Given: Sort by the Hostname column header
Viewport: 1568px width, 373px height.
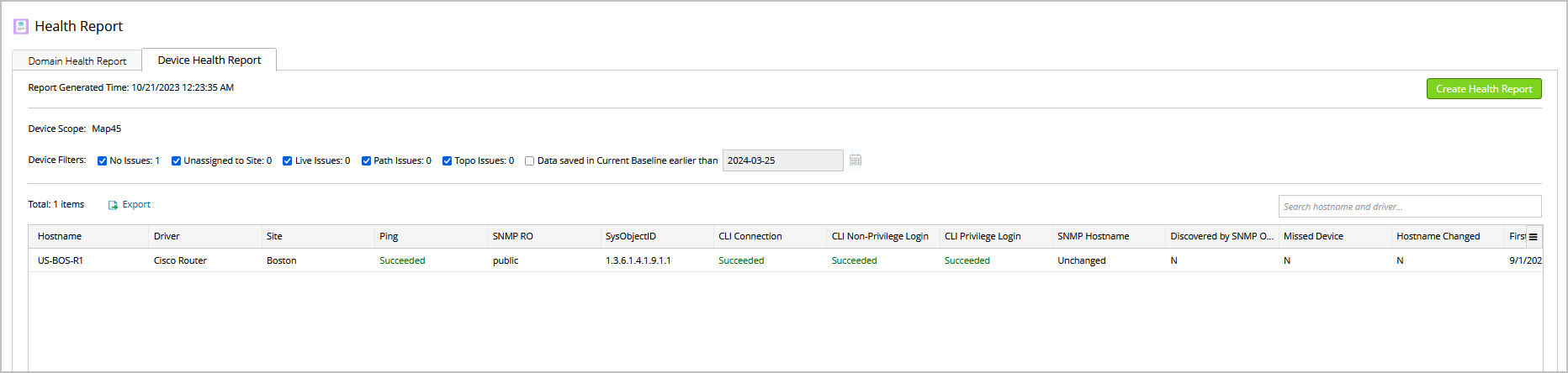Looking at the screenshot, I should click(60, 237).
